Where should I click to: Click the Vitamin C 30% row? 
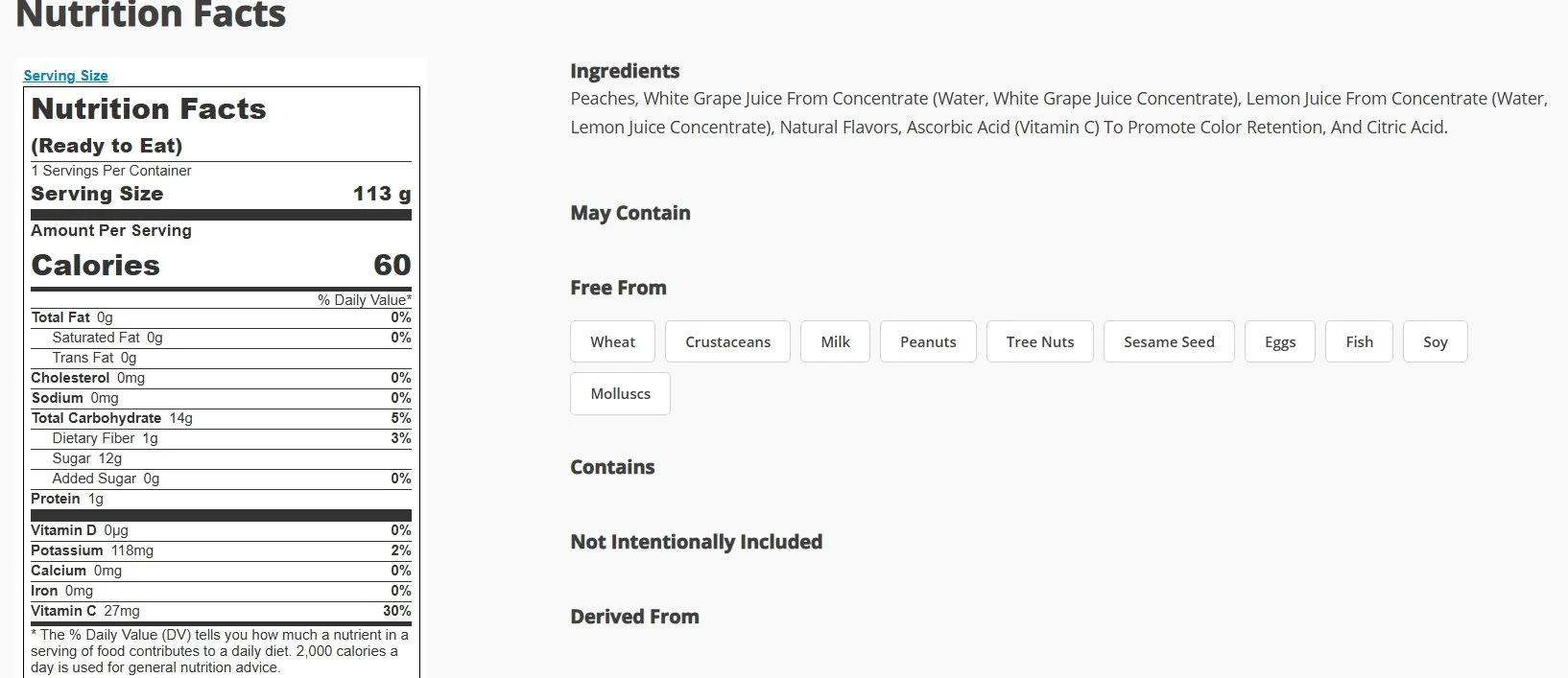(221, 611)
